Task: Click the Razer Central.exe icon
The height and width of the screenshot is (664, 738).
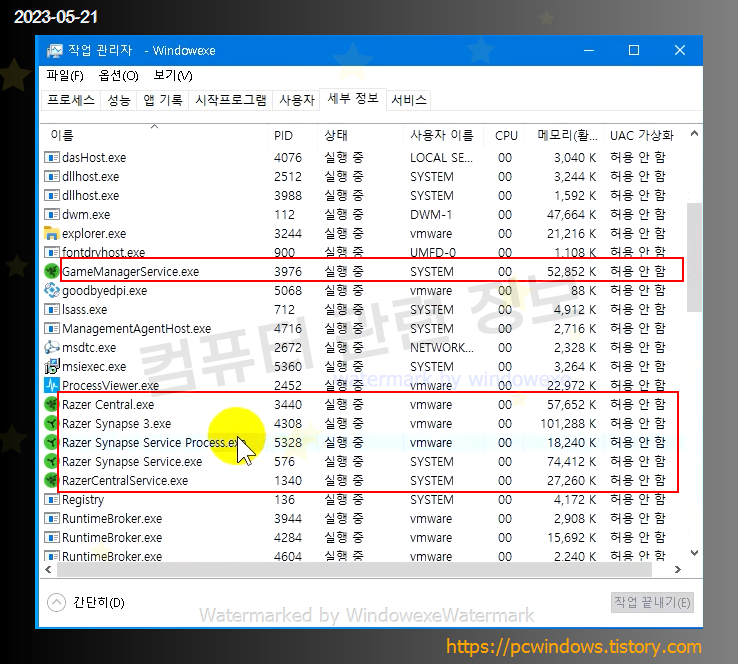Action: pyautogui.click(x=51, y=404)
